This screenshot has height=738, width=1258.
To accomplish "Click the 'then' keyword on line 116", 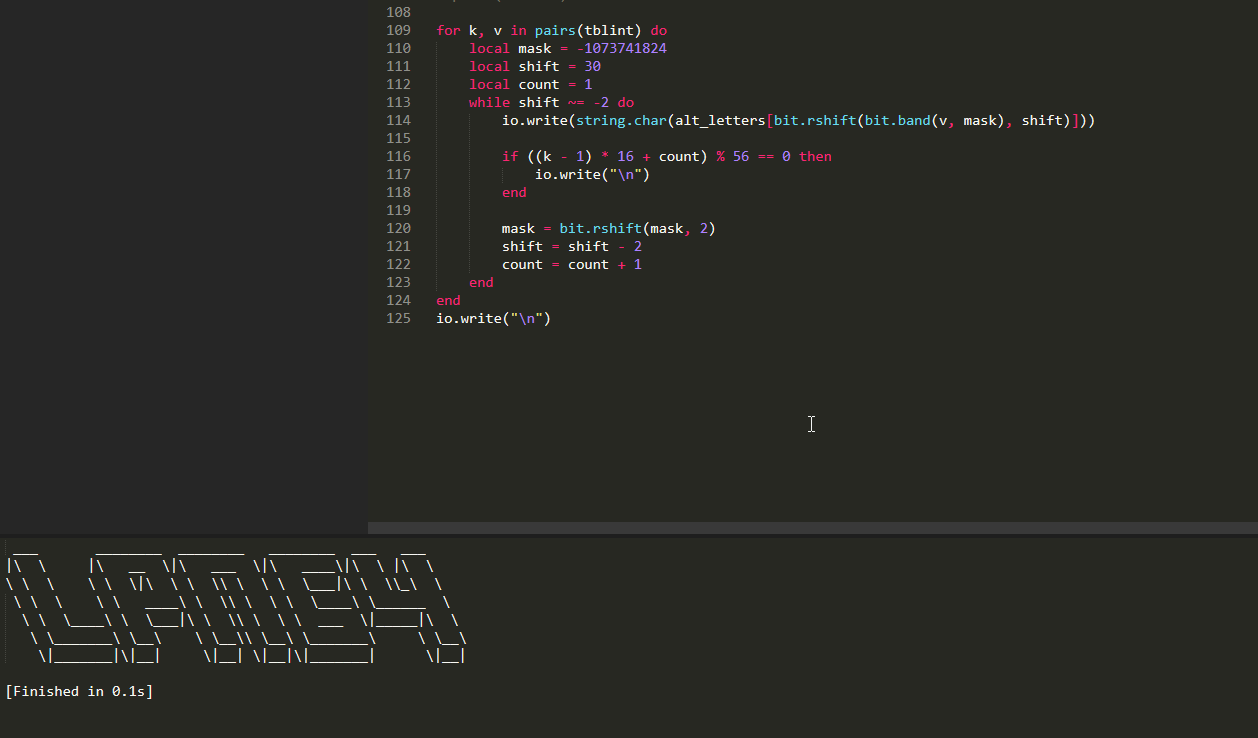I will (815, 157).
